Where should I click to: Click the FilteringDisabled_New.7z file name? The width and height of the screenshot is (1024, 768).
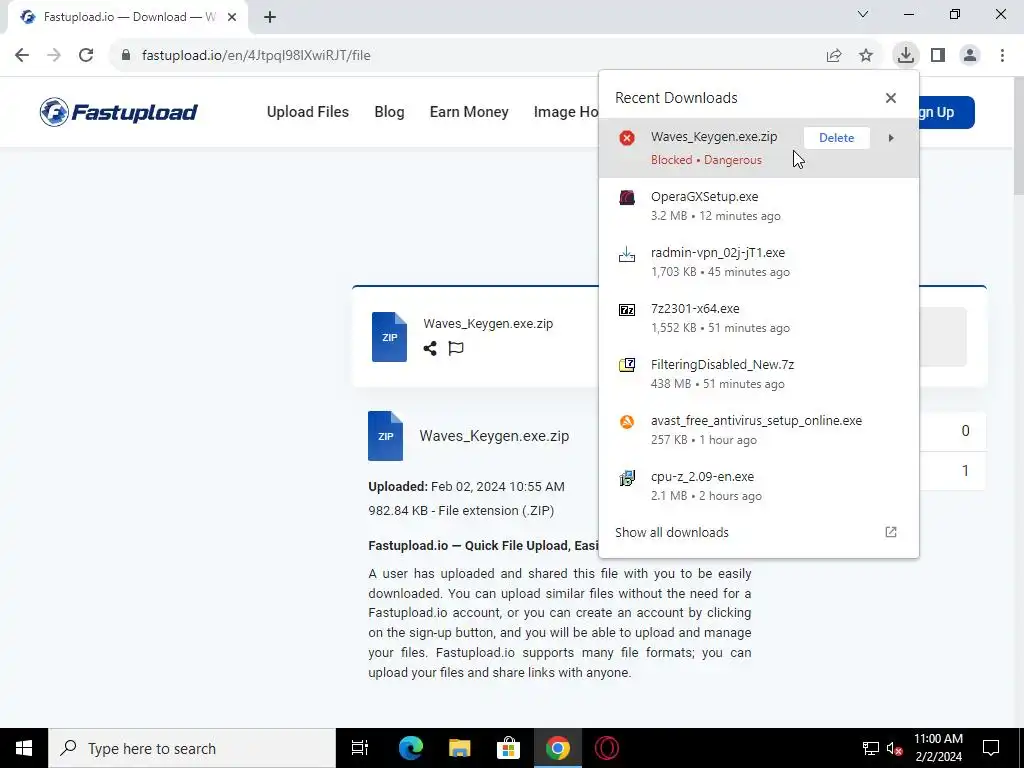point(722,364)
